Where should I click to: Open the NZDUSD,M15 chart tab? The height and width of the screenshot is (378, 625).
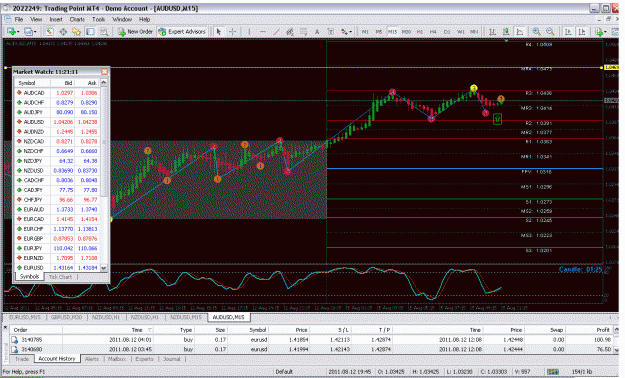tap(186, 317)
